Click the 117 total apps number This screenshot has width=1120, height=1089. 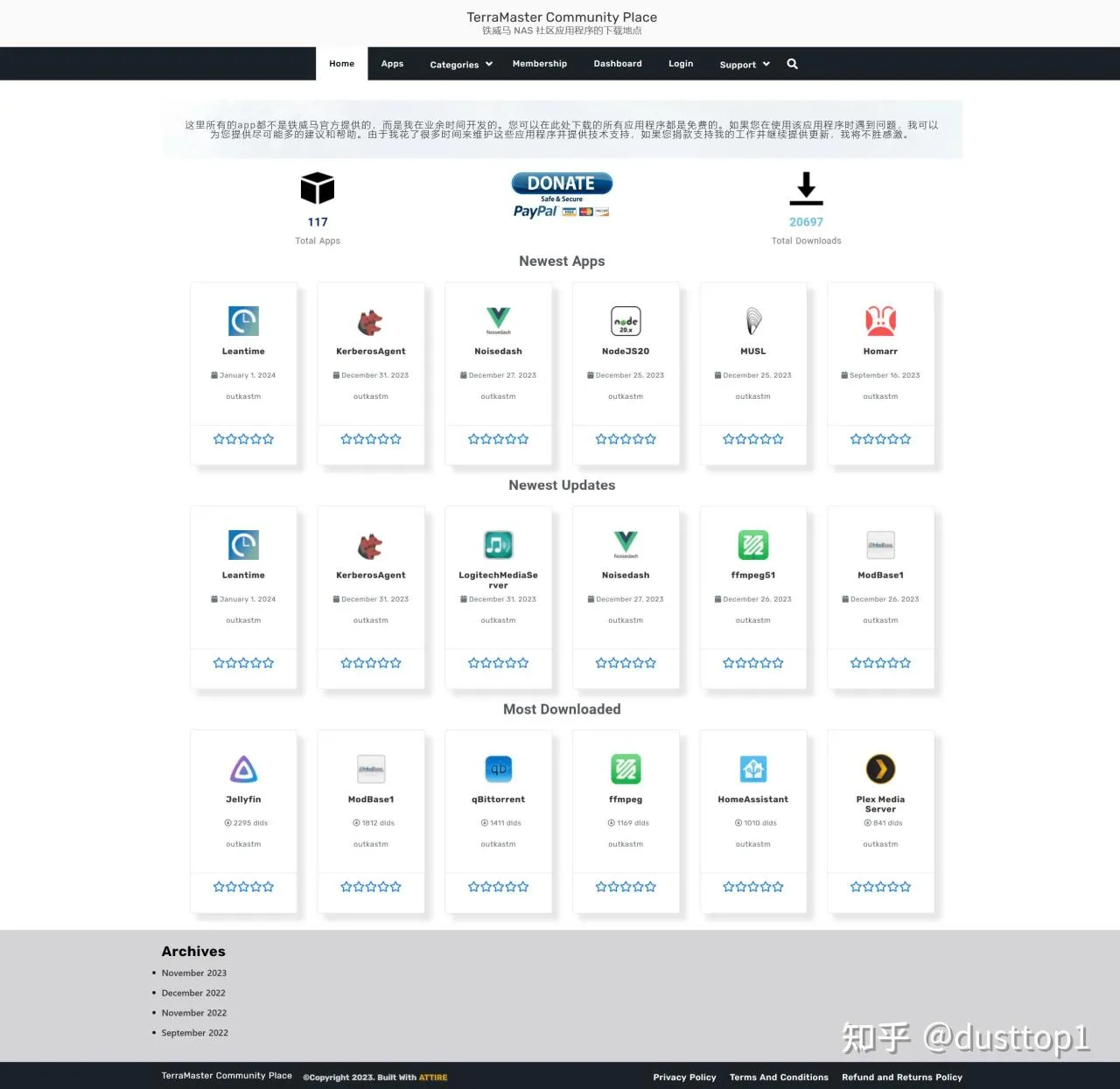coord(318,222)
